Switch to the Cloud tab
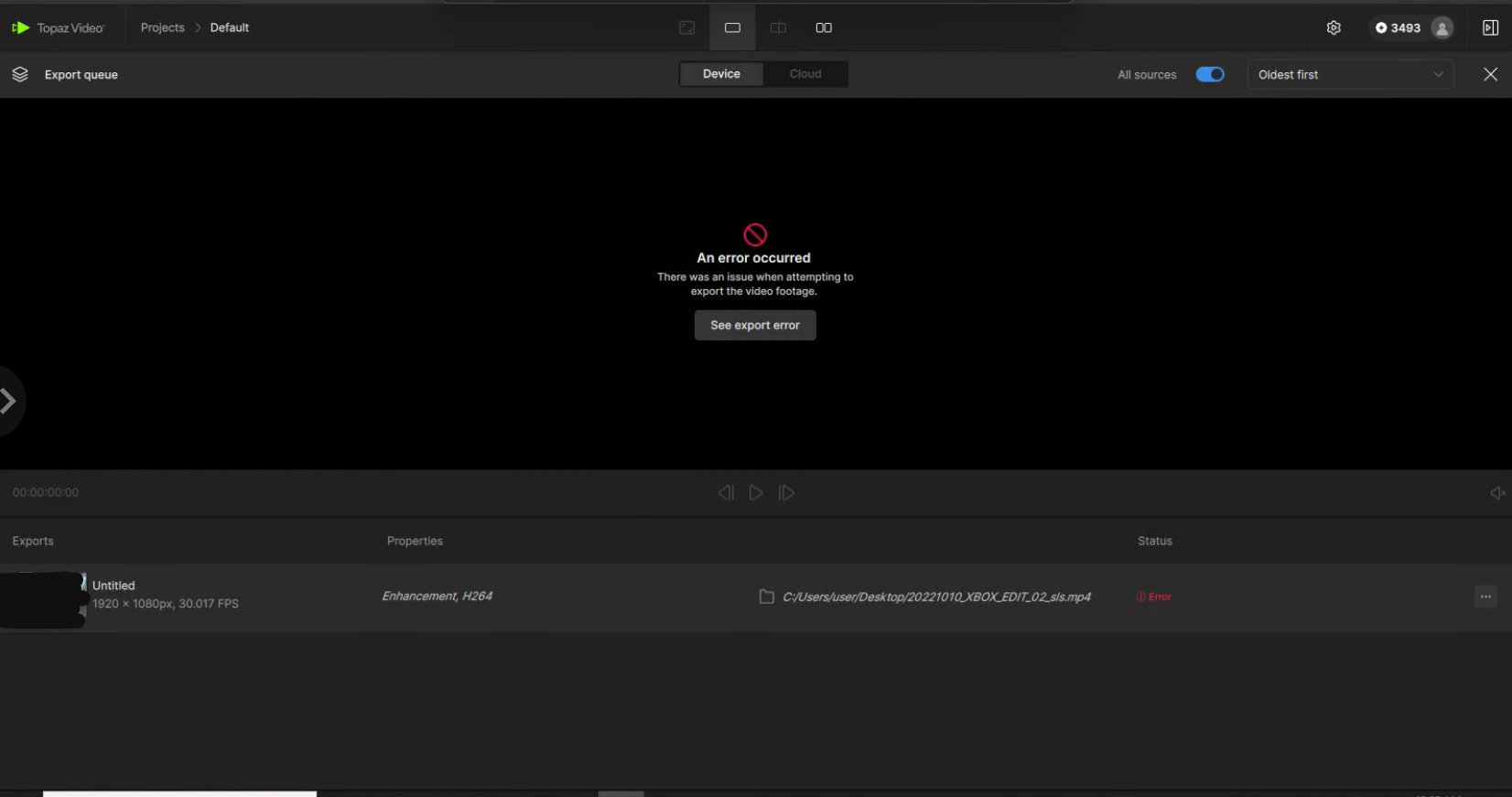The image size is (1512, 797). (x=805, y=74)
